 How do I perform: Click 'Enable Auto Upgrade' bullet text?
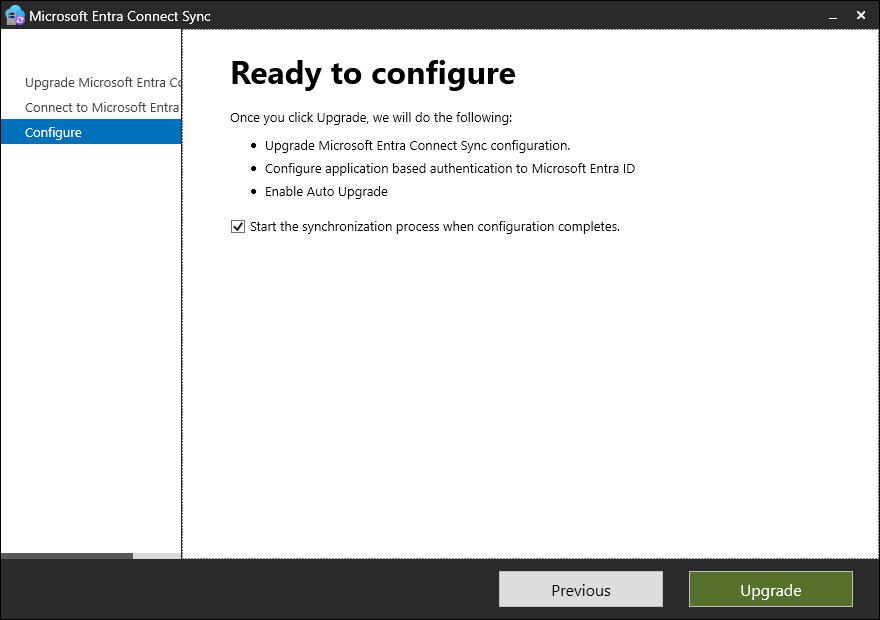[x=326, y=192]
